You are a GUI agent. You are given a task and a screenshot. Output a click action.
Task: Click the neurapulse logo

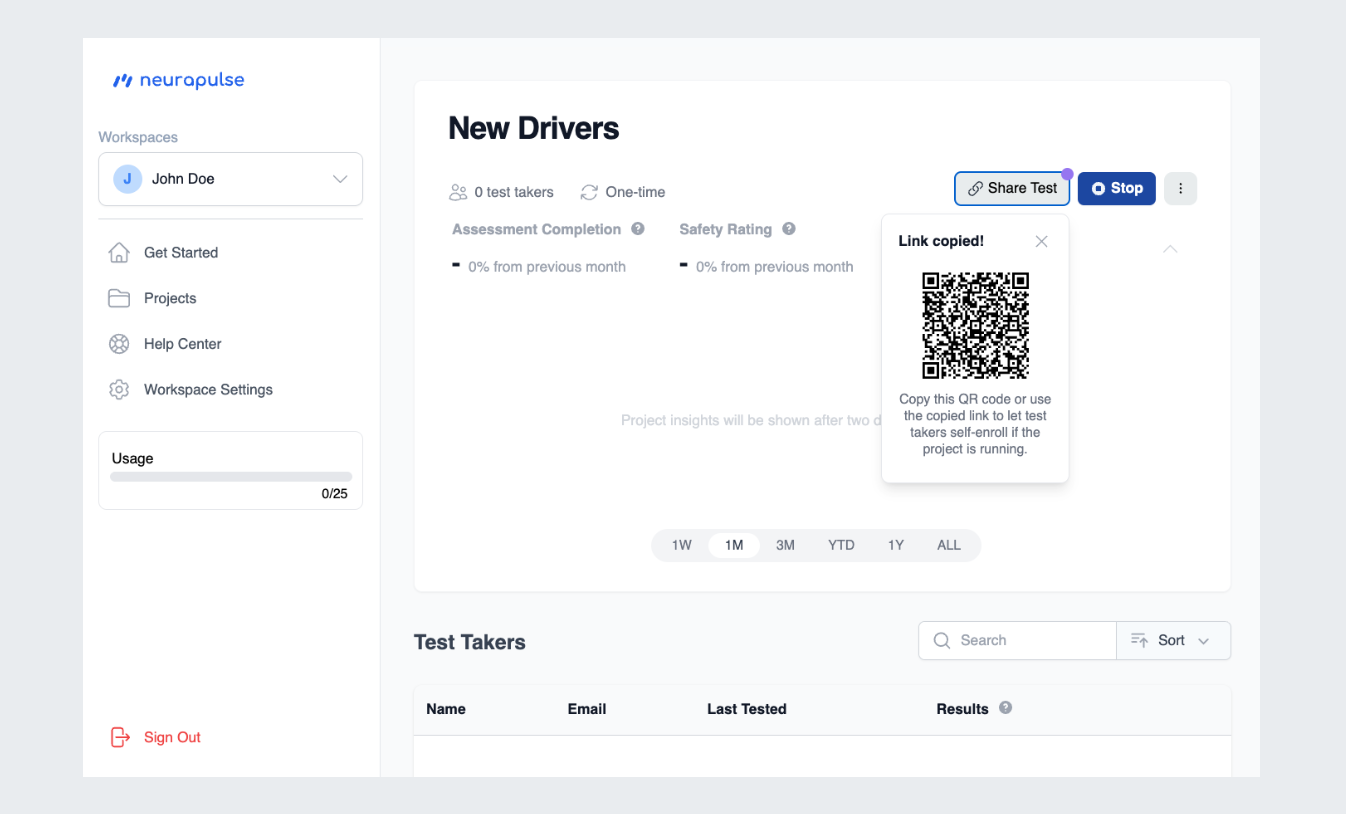(x=178, y=80)
